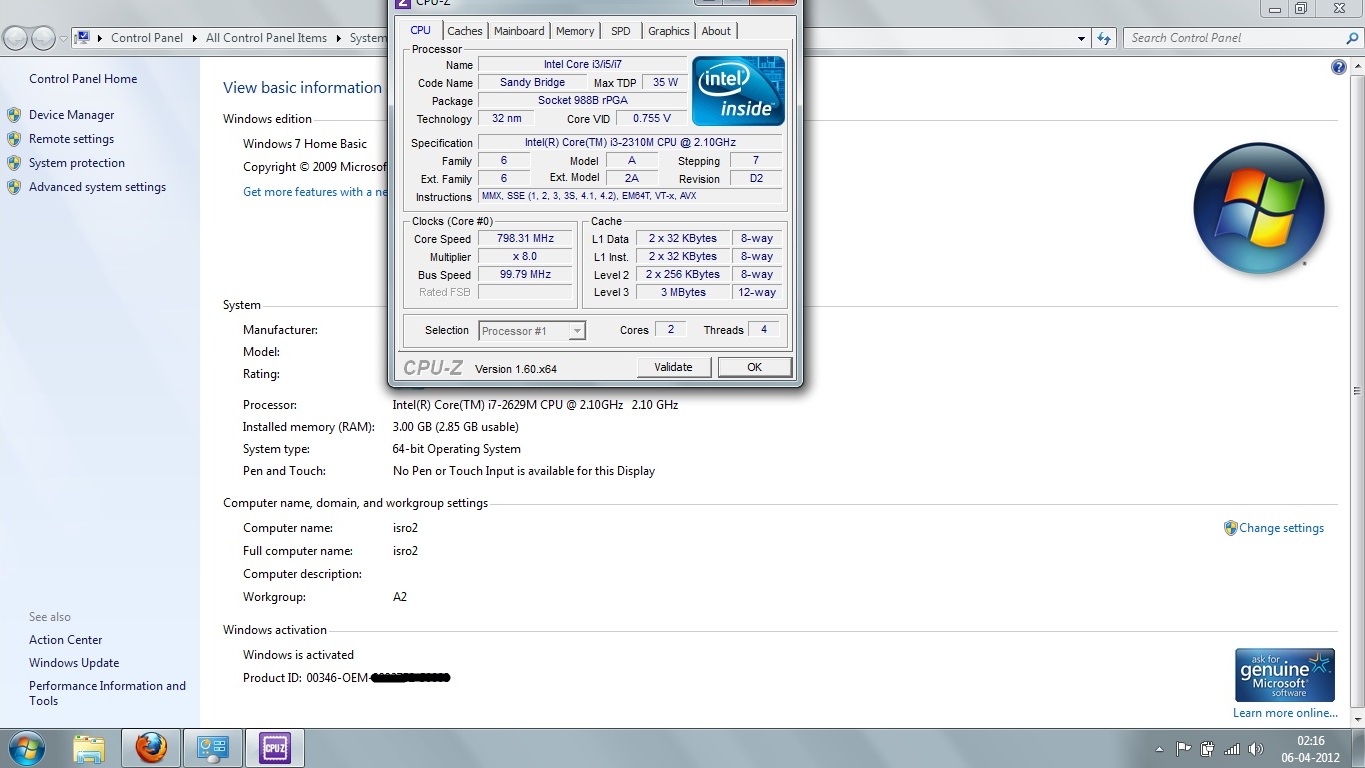Screen dimensions: 1365x768
Task: Click shield icon beside Device Manager
Action: point(14,115)
